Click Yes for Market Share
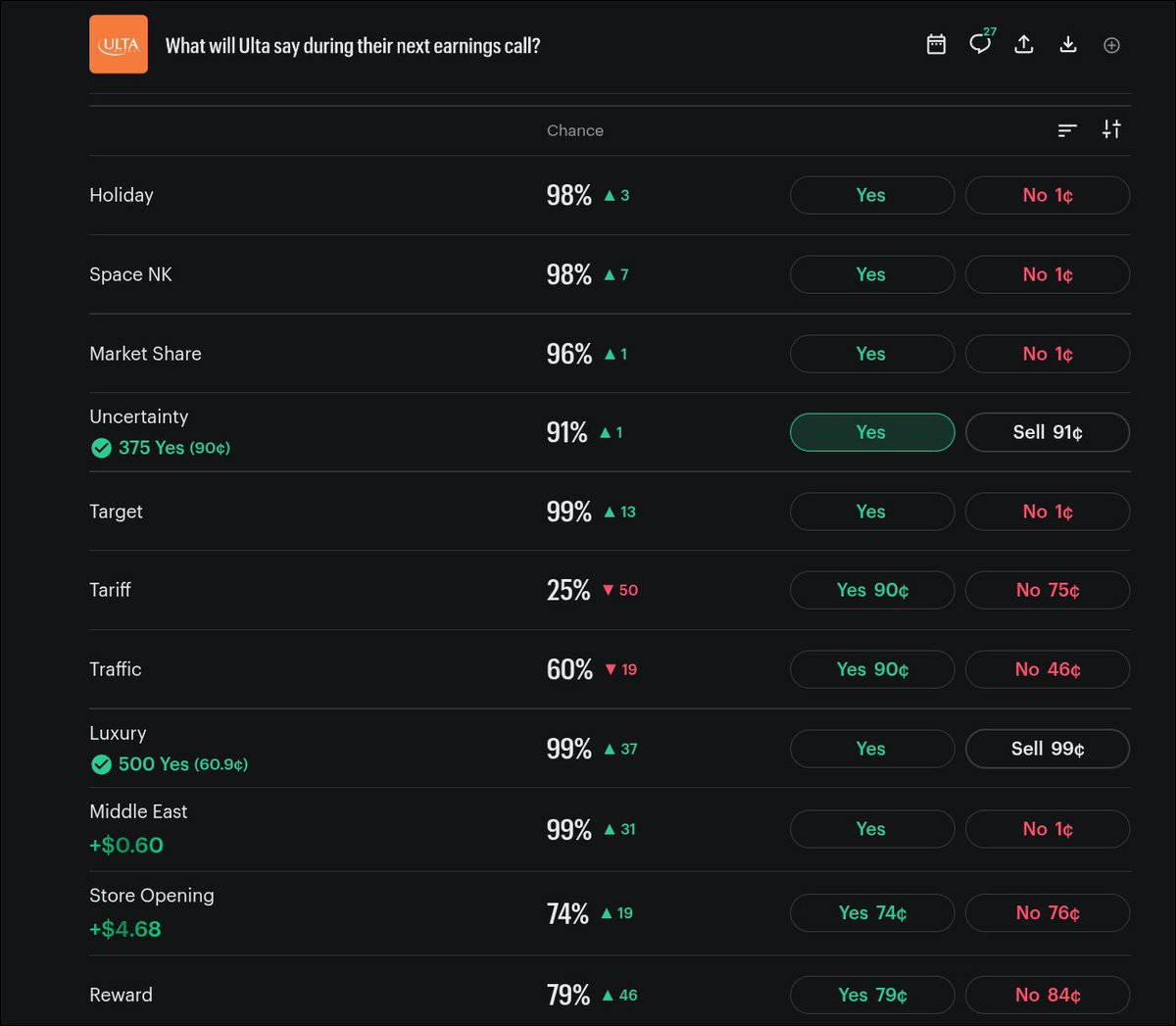Image resolution: width=1176 pixels, height=1026 pixels. [872, 354]
